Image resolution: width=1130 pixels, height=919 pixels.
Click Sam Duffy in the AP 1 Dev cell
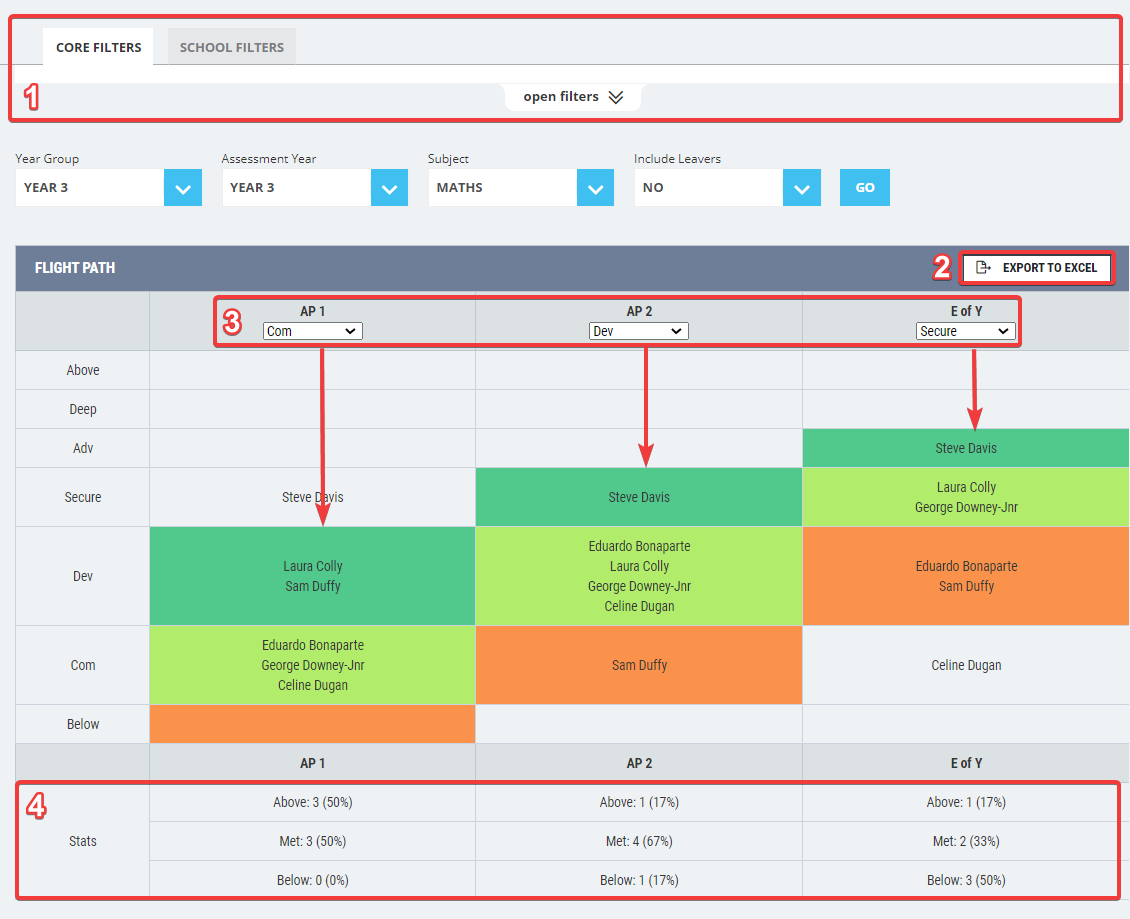click(313, 587)
